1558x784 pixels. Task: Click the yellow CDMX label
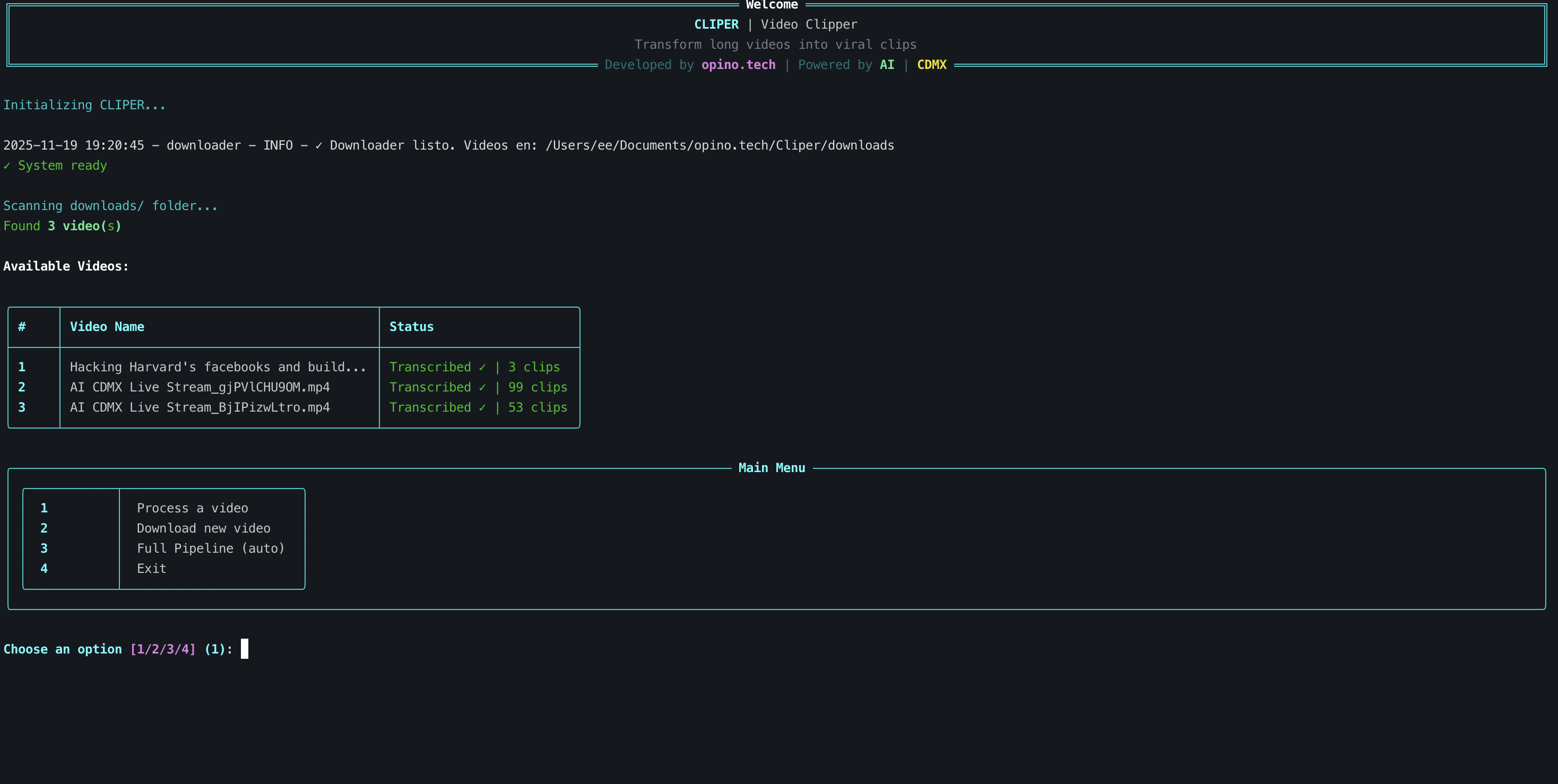point(931,65)
